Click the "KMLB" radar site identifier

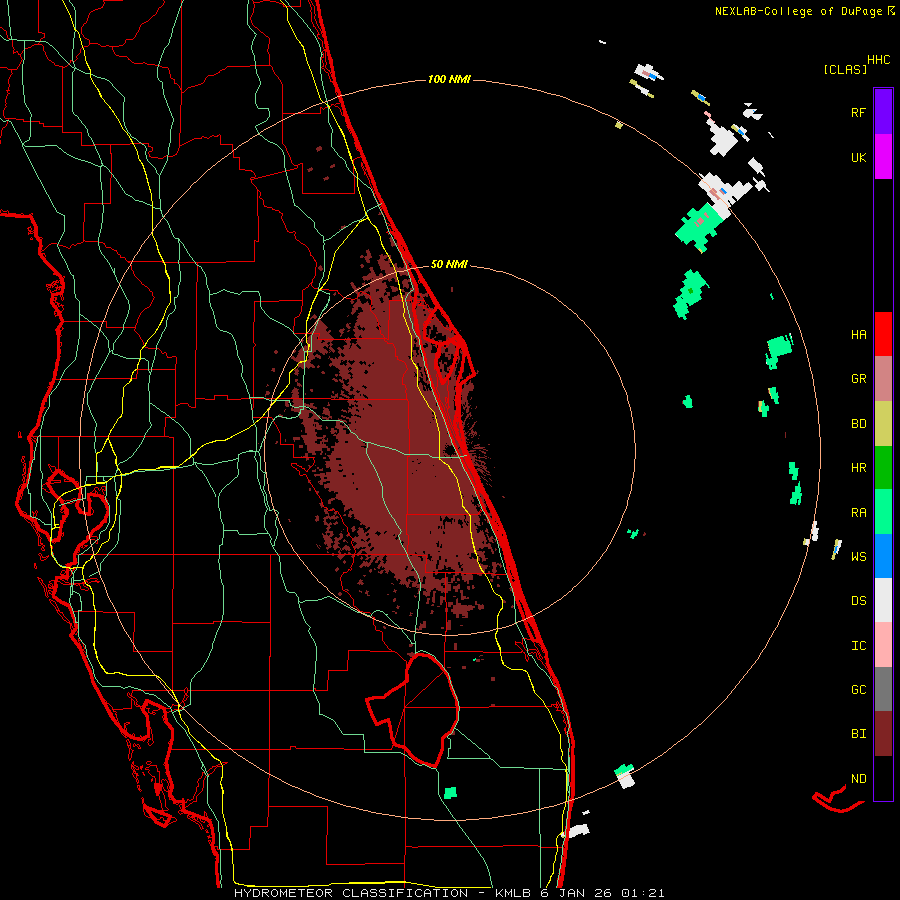pos(512,893)
